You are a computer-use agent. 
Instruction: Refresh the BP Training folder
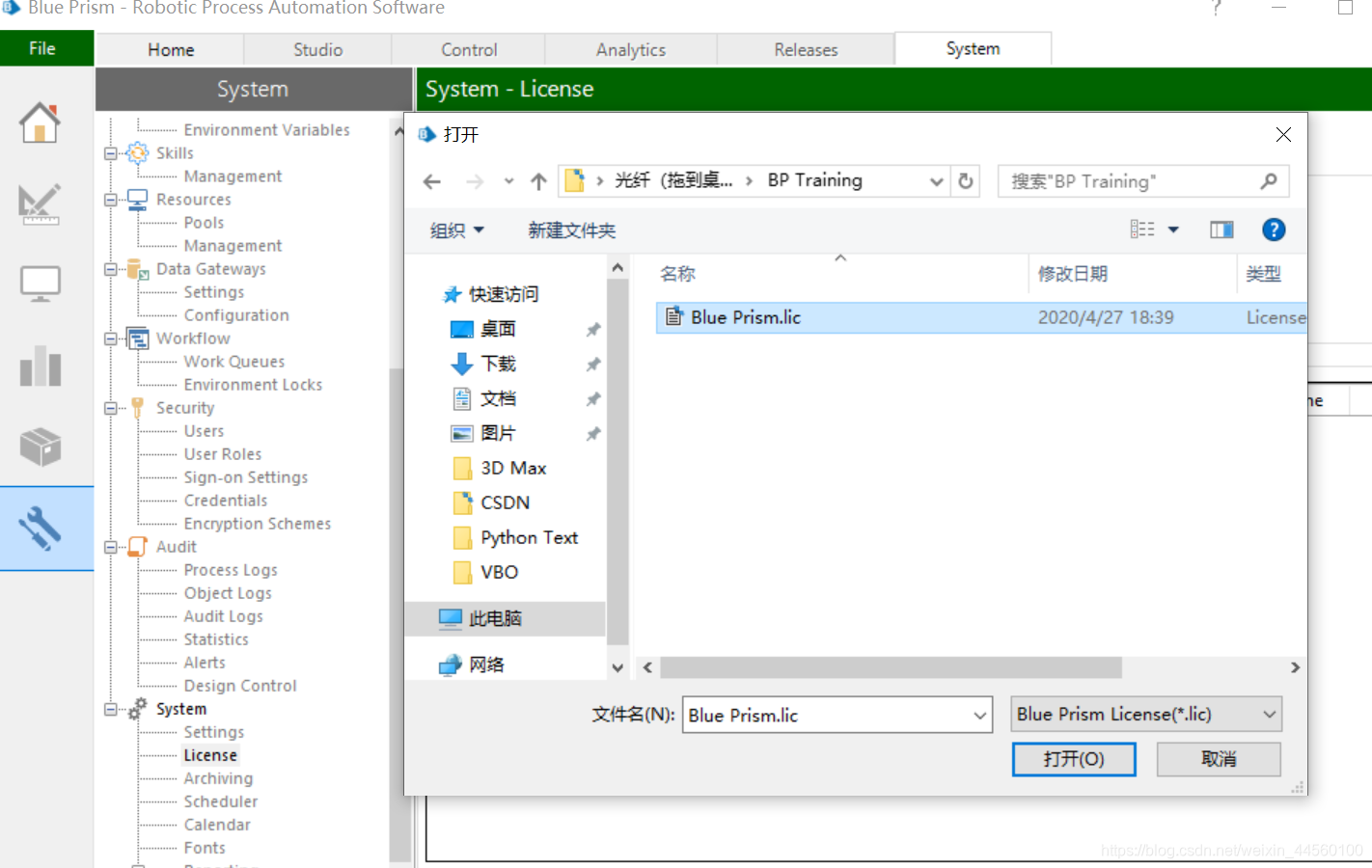966,181
